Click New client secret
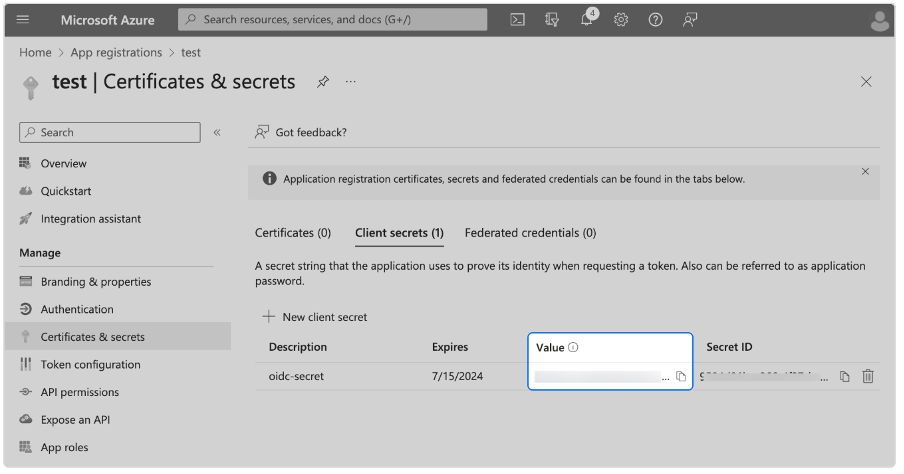 pyautogui.click(x=315, y=317)
